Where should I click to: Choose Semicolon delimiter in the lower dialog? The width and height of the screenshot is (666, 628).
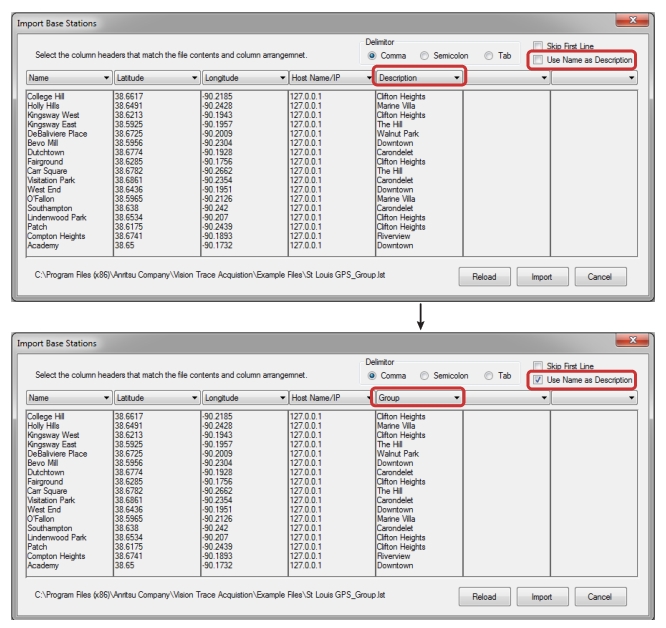pos(426,376)
